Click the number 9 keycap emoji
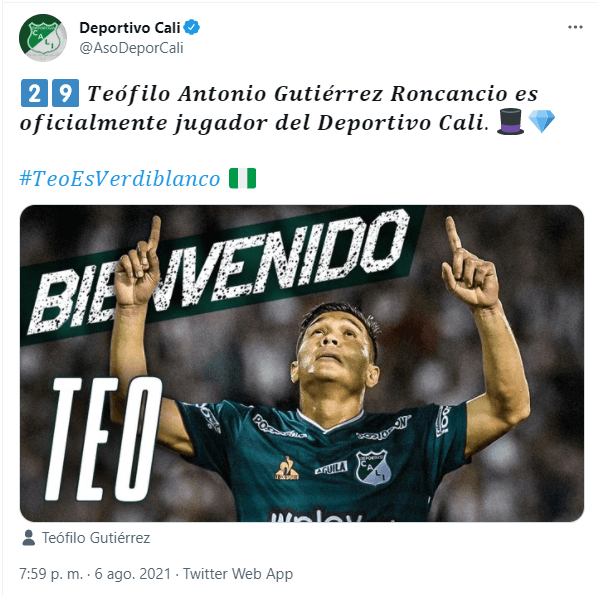 (65, 93)
